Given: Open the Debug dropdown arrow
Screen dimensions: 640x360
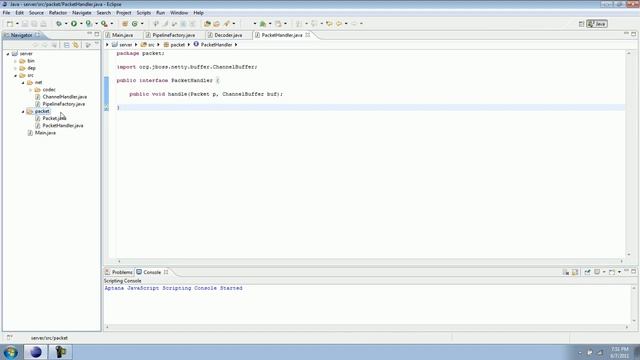Looking at the screenshot, I should pos(66,24).
